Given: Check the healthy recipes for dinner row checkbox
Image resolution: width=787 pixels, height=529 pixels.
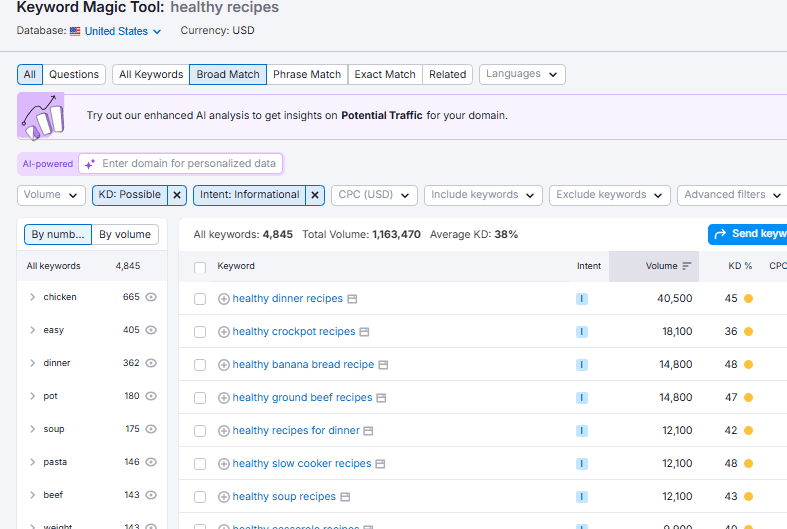Looking at the screenshot, I should [x=200, y=431].
